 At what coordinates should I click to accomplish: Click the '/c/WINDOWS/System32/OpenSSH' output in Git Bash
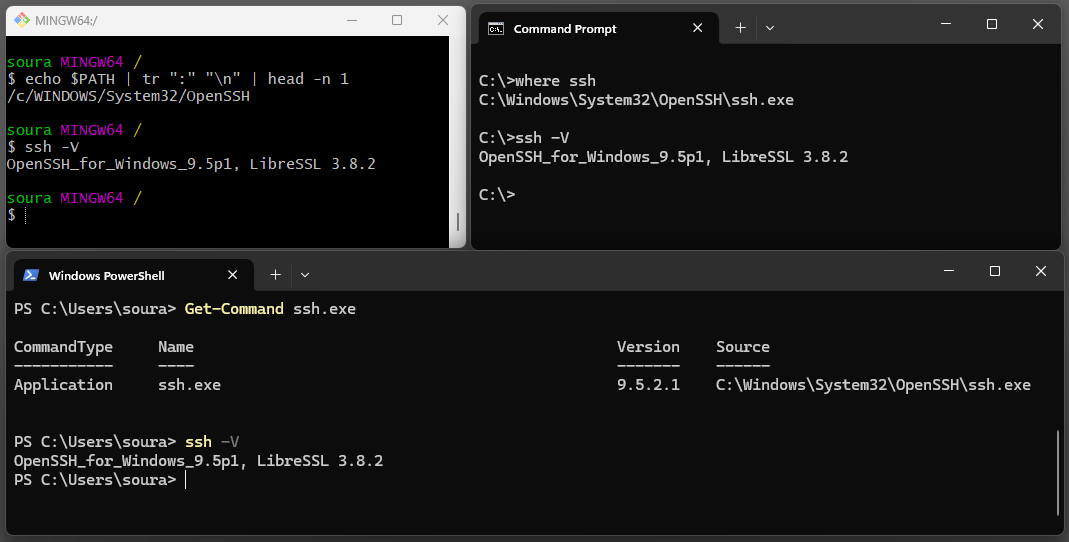pos(128,96)
